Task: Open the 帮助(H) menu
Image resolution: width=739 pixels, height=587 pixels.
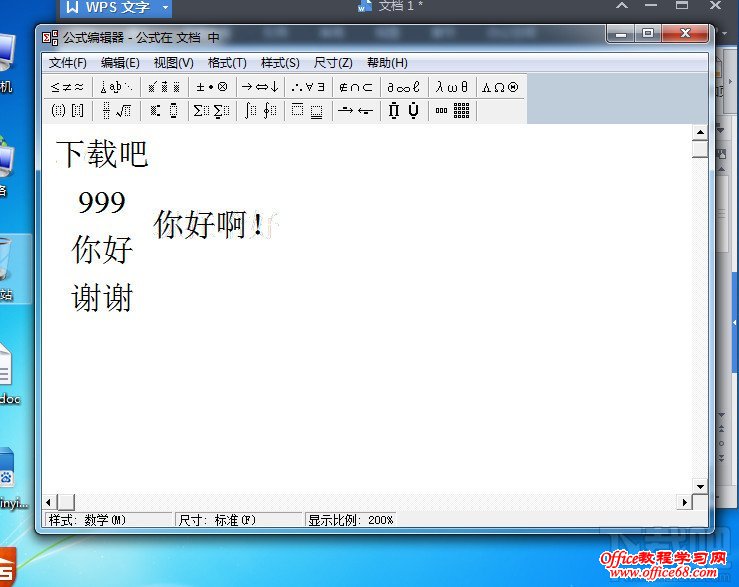Action: coord(387,63)
